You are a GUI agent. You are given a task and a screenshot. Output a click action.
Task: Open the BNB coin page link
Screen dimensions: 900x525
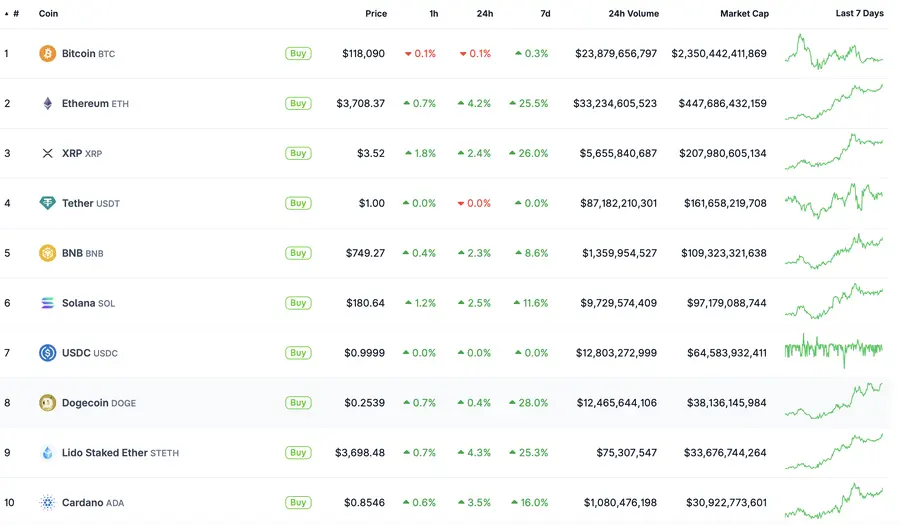coord(83,253)
